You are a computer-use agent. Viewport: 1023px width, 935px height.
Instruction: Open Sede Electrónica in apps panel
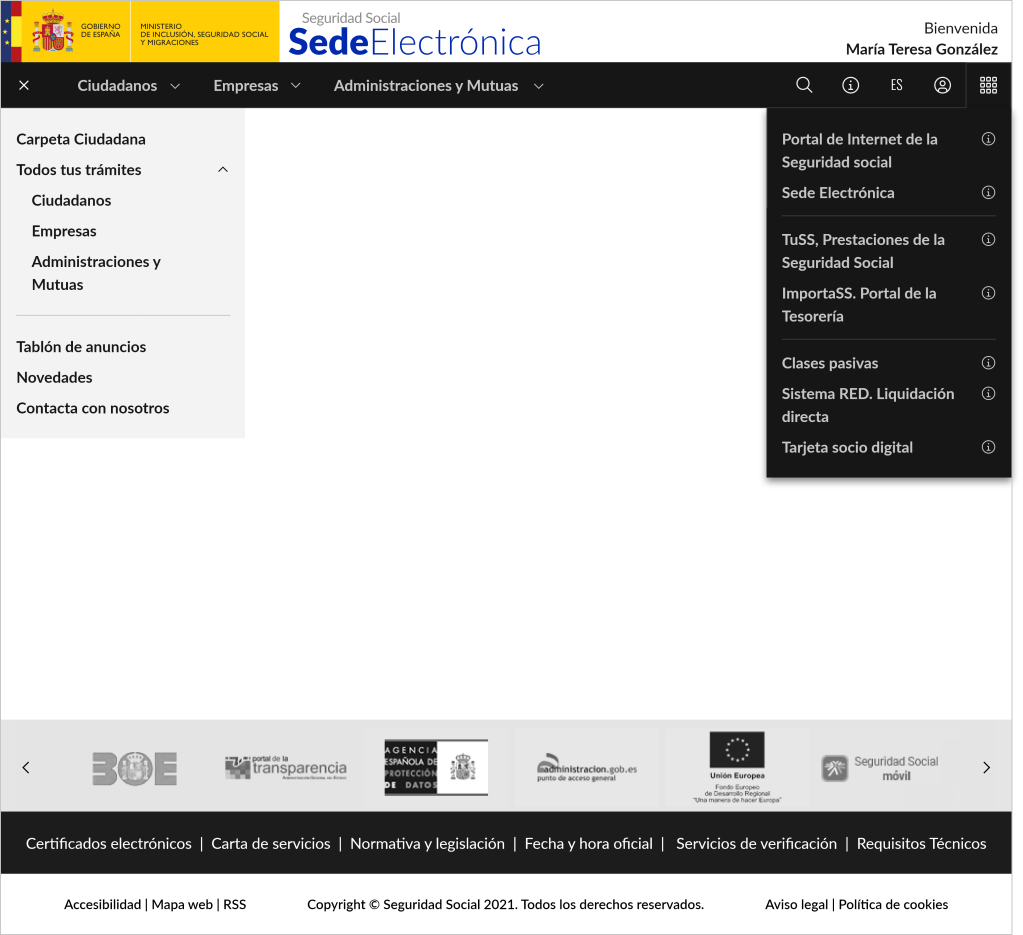[838, 192]
